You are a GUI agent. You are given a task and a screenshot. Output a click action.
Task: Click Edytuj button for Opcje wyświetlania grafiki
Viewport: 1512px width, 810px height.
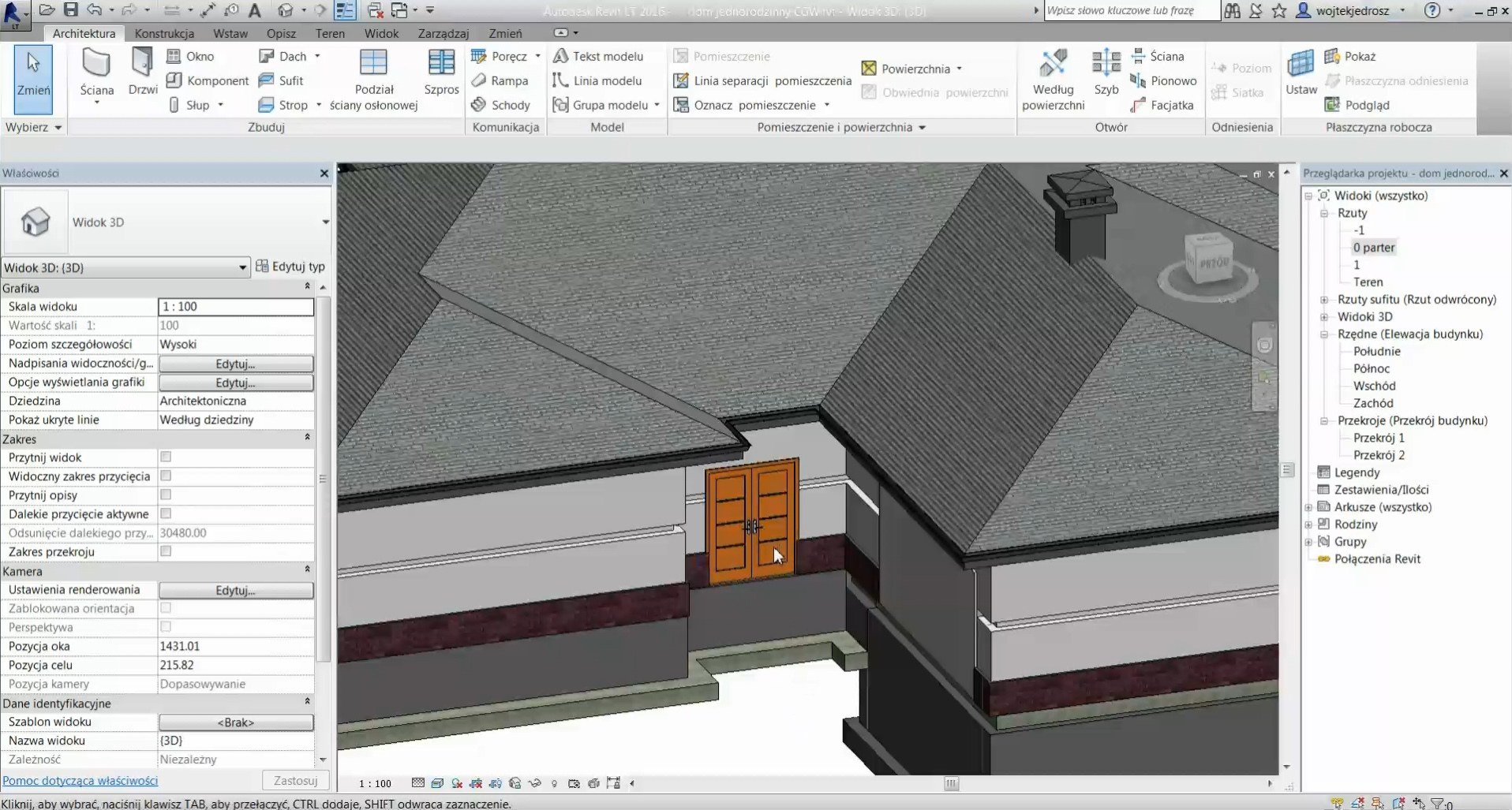tap(236, 383)
